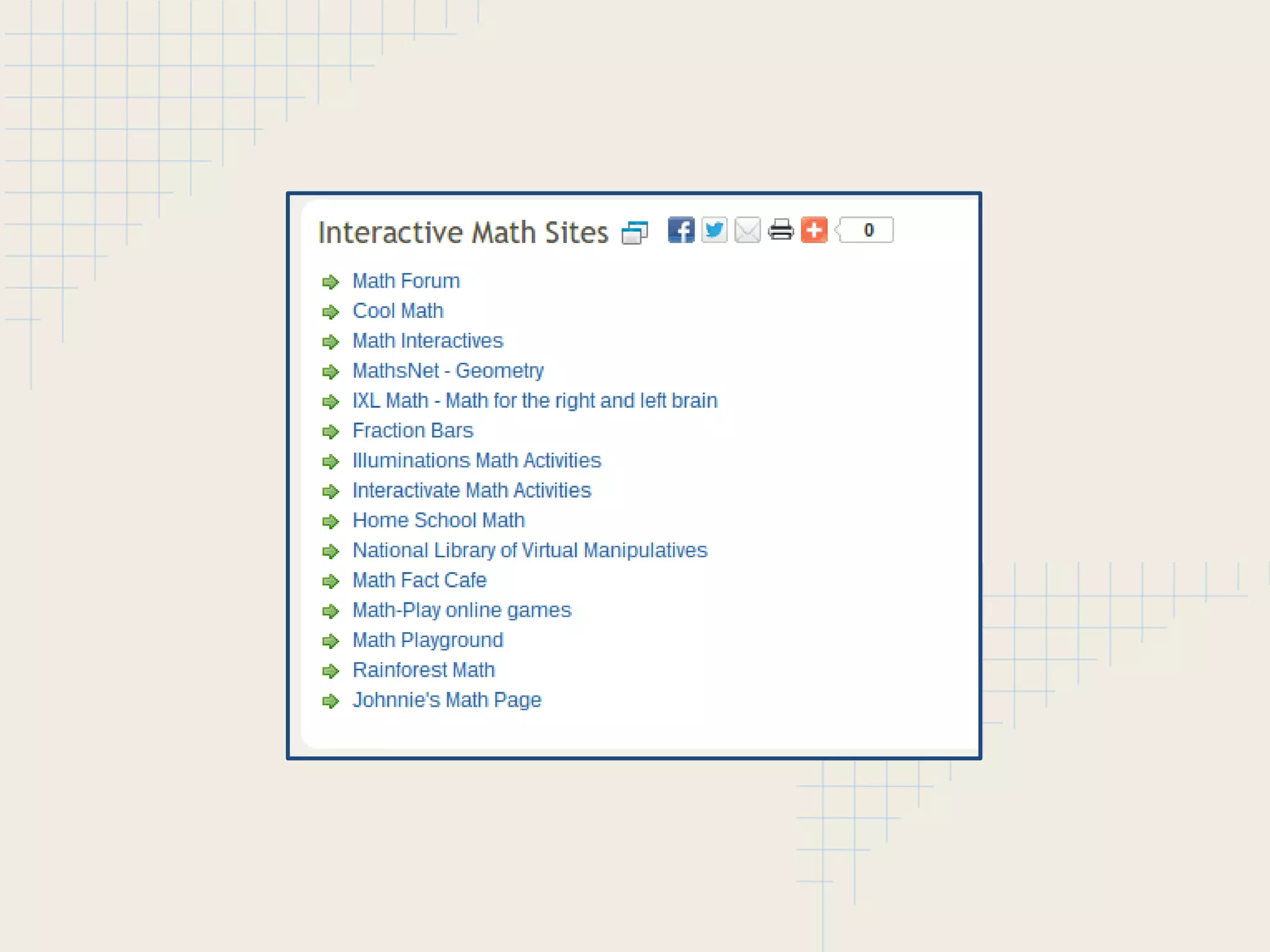Open the Math Forum link
The image size is (1270, 952).
pos(406,281)
